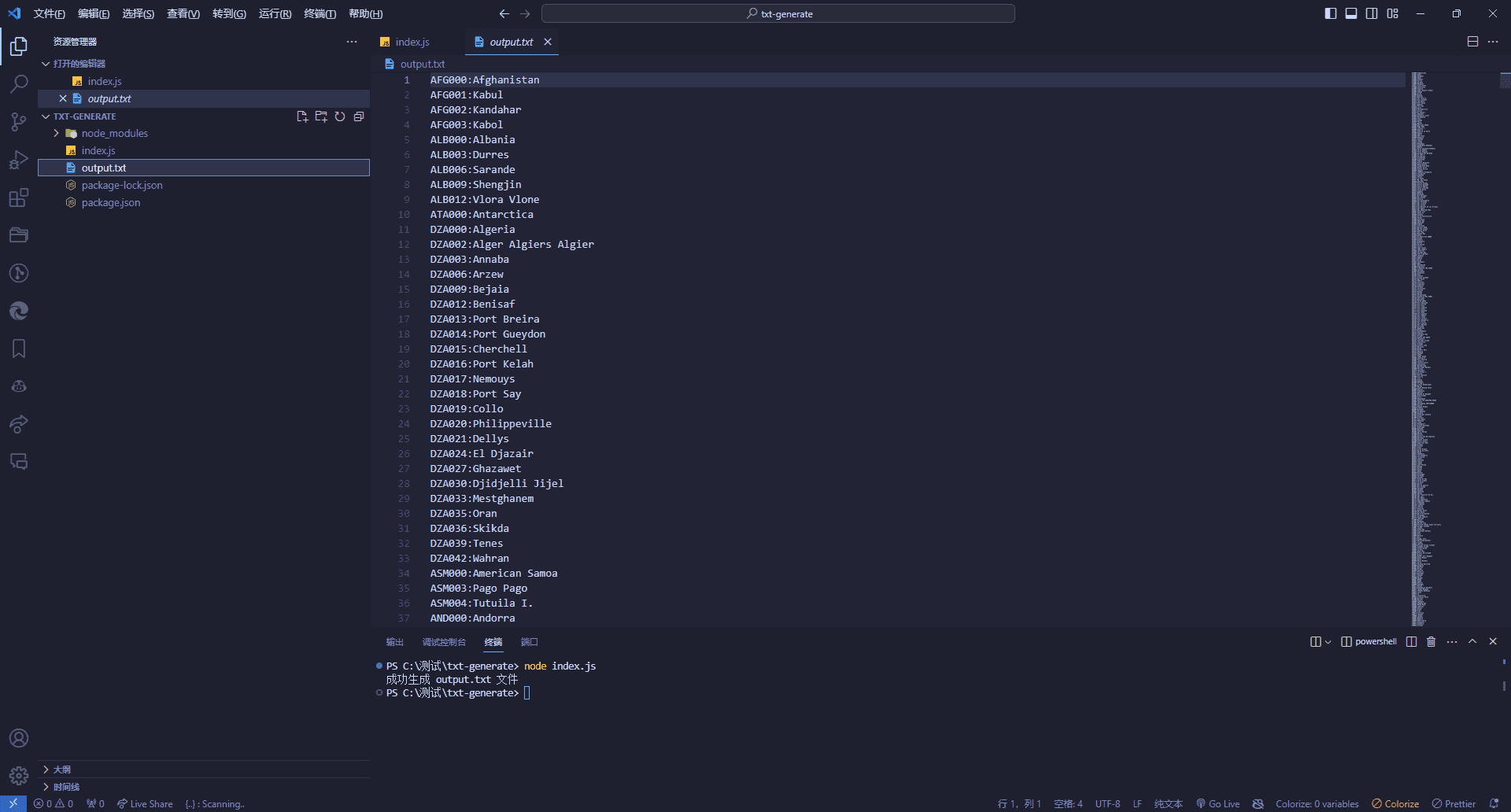Open the Run menu
The image size is (1511, 812).
tap(275, 13)
